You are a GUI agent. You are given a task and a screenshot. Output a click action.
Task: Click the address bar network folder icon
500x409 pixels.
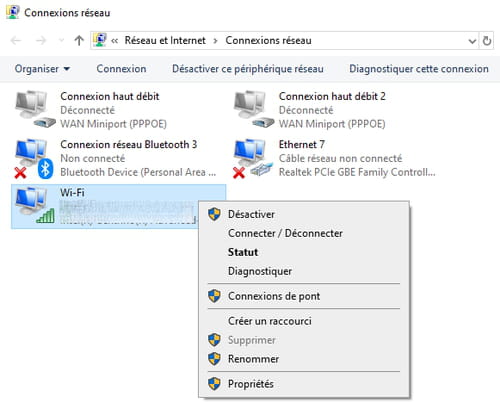[99, 40]
